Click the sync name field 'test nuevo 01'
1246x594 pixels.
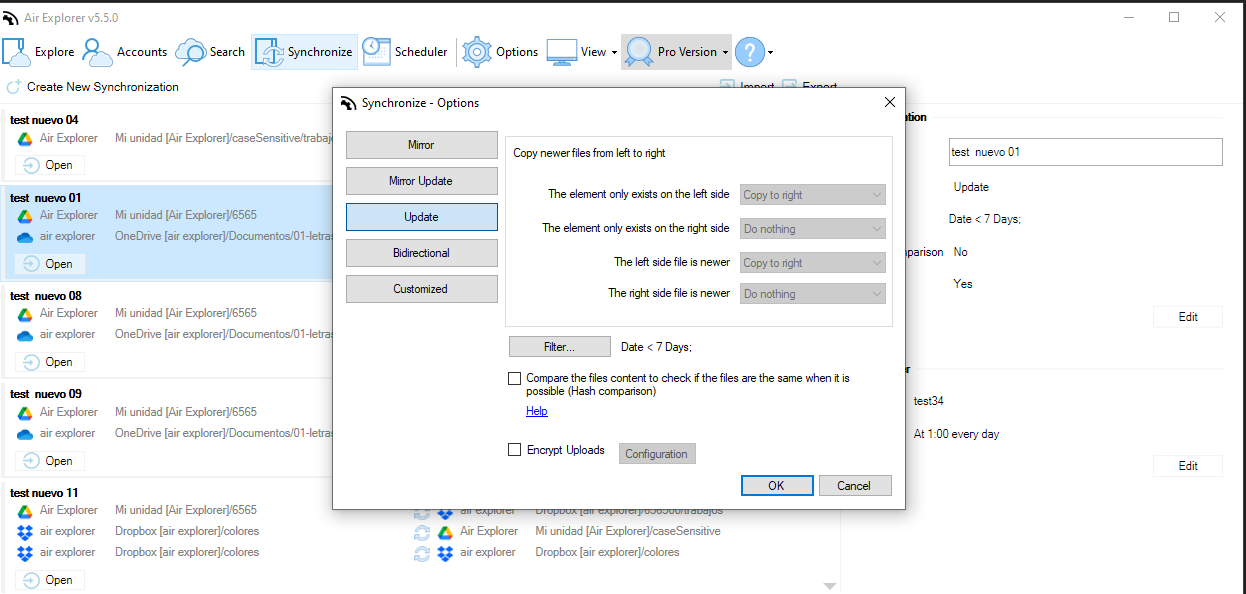tap(1085, 152)
